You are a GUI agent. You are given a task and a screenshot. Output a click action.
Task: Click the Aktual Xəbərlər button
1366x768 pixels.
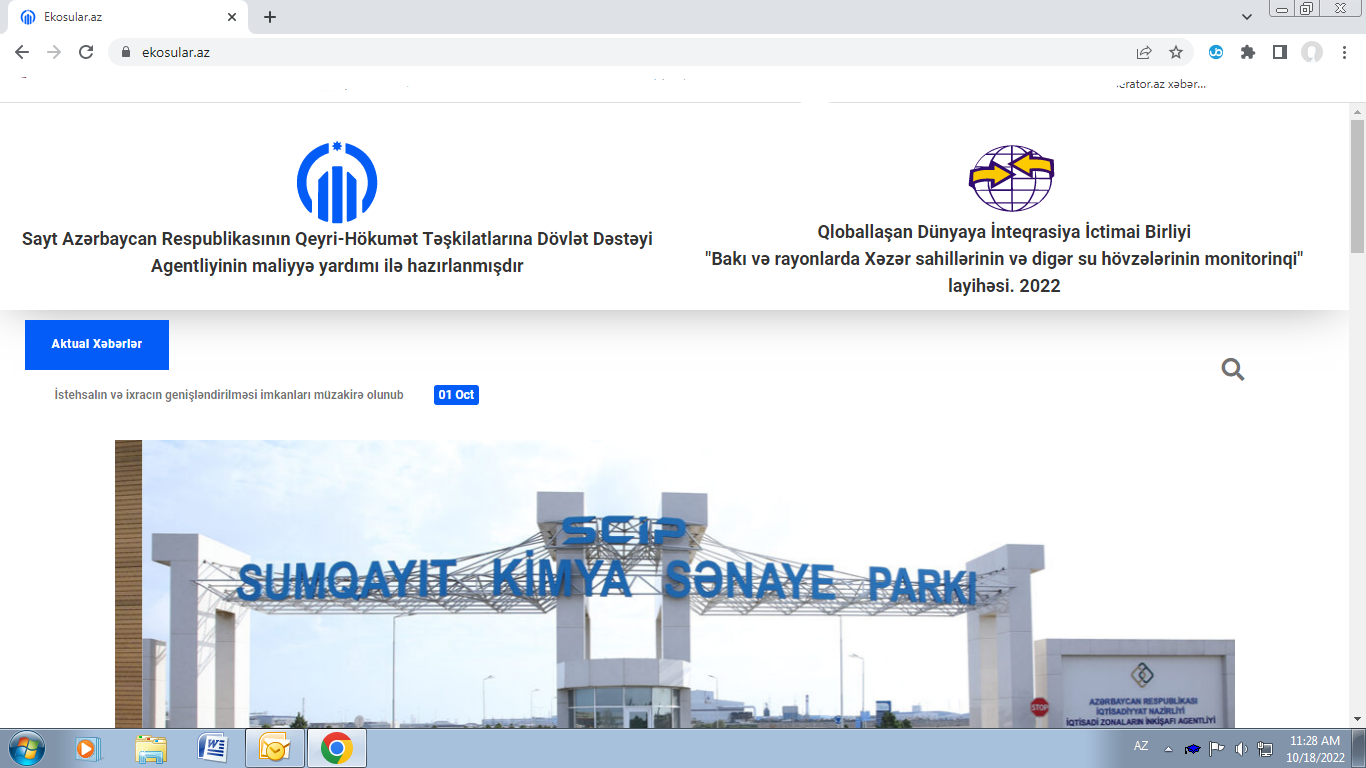click(97, 344)
